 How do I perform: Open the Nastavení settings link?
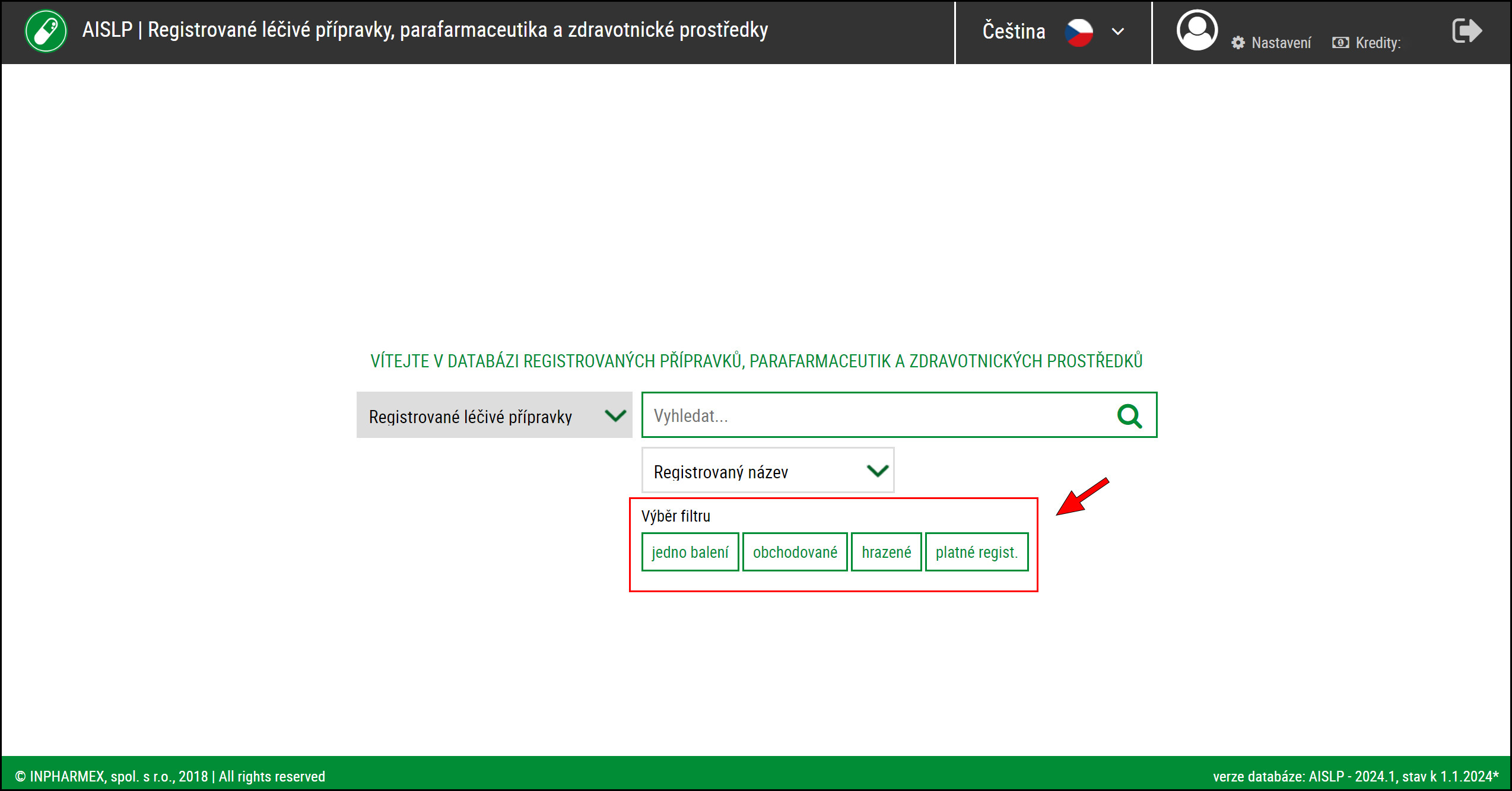point(1281,43)
